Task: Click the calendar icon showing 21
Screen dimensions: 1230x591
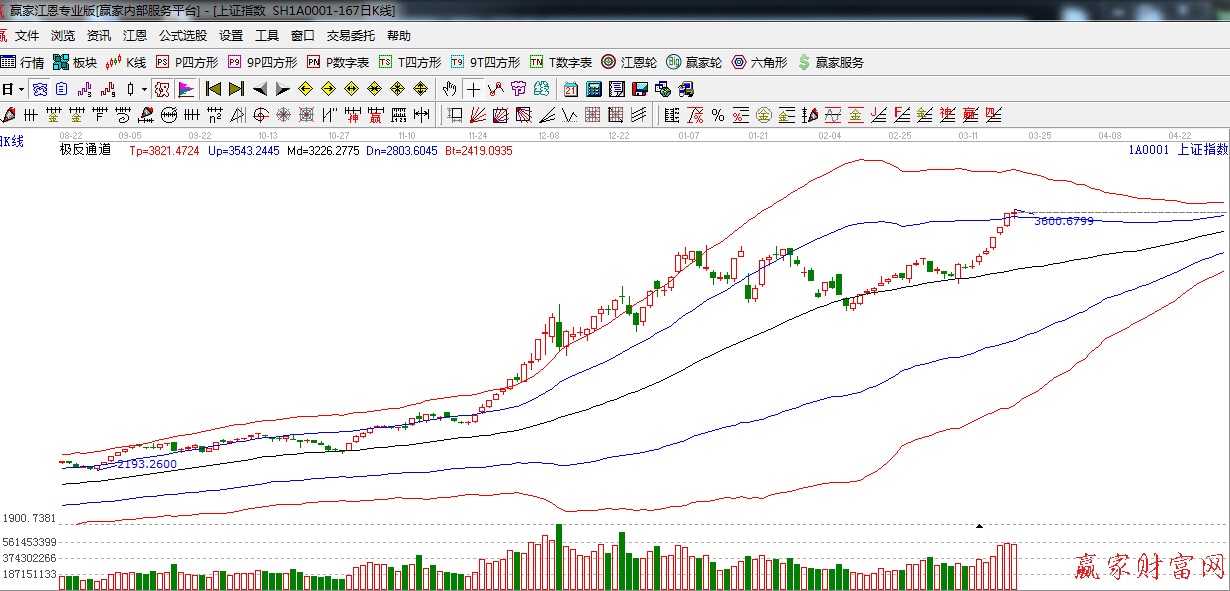Action: (570, 89)
